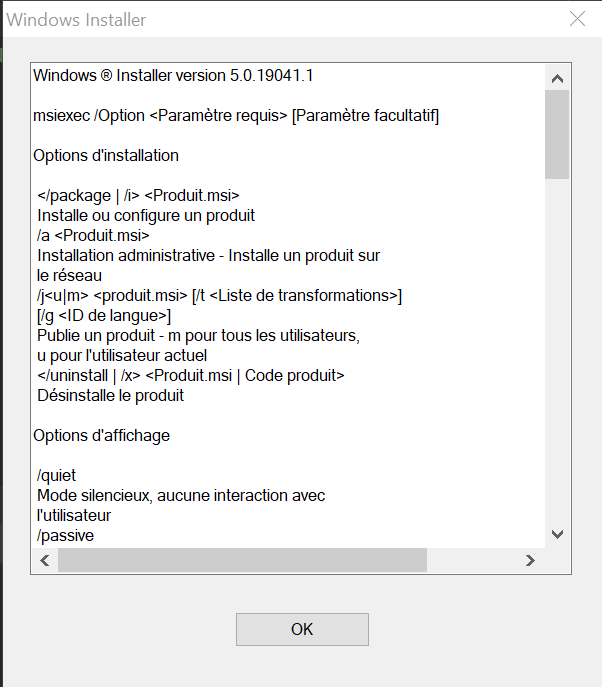Click the '</uninstall | /x>' line

pyautogui.click(x=191, y=375)
